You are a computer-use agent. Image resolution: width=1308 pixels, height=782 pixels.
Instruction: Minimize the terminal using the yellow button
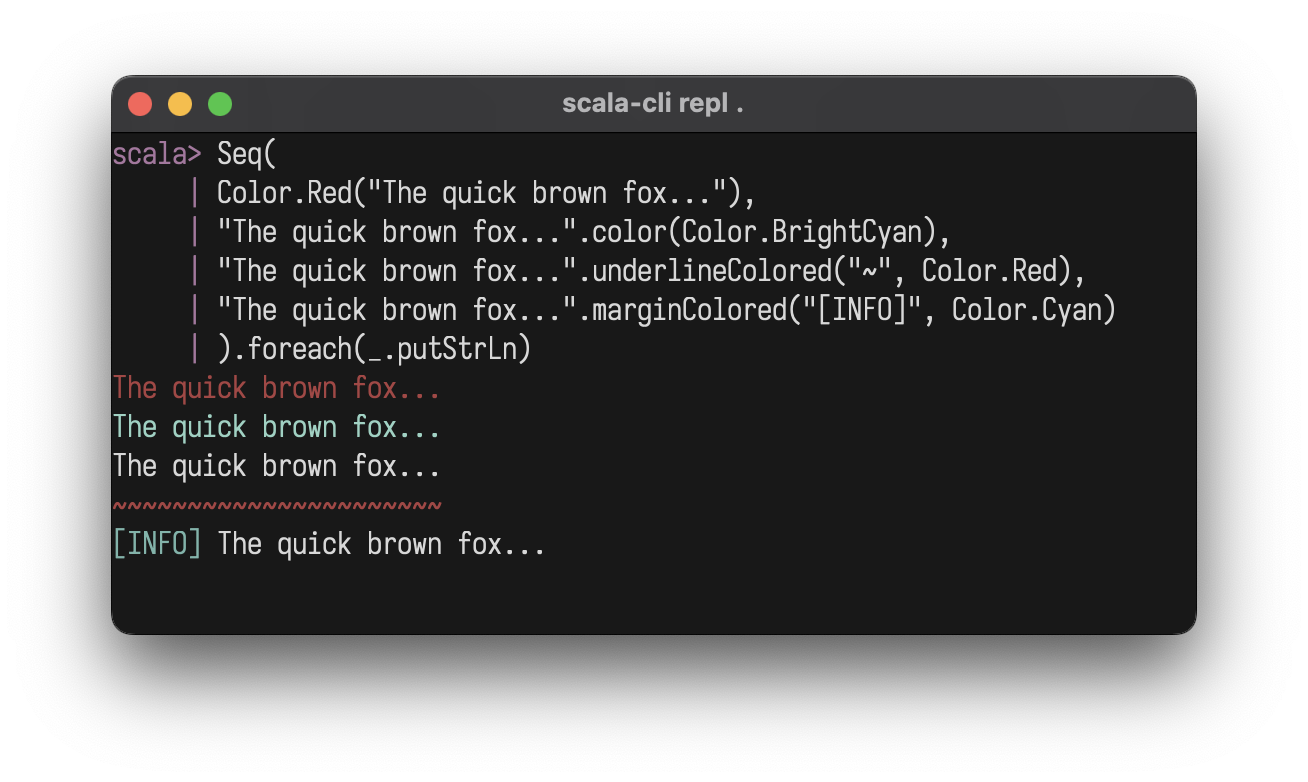[x=180, y=104]
